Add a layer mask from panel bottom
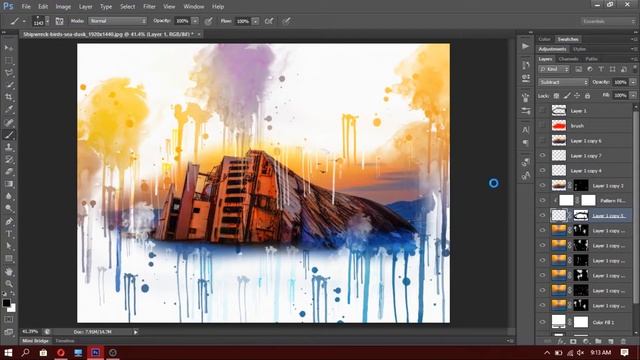 [573, 341]
